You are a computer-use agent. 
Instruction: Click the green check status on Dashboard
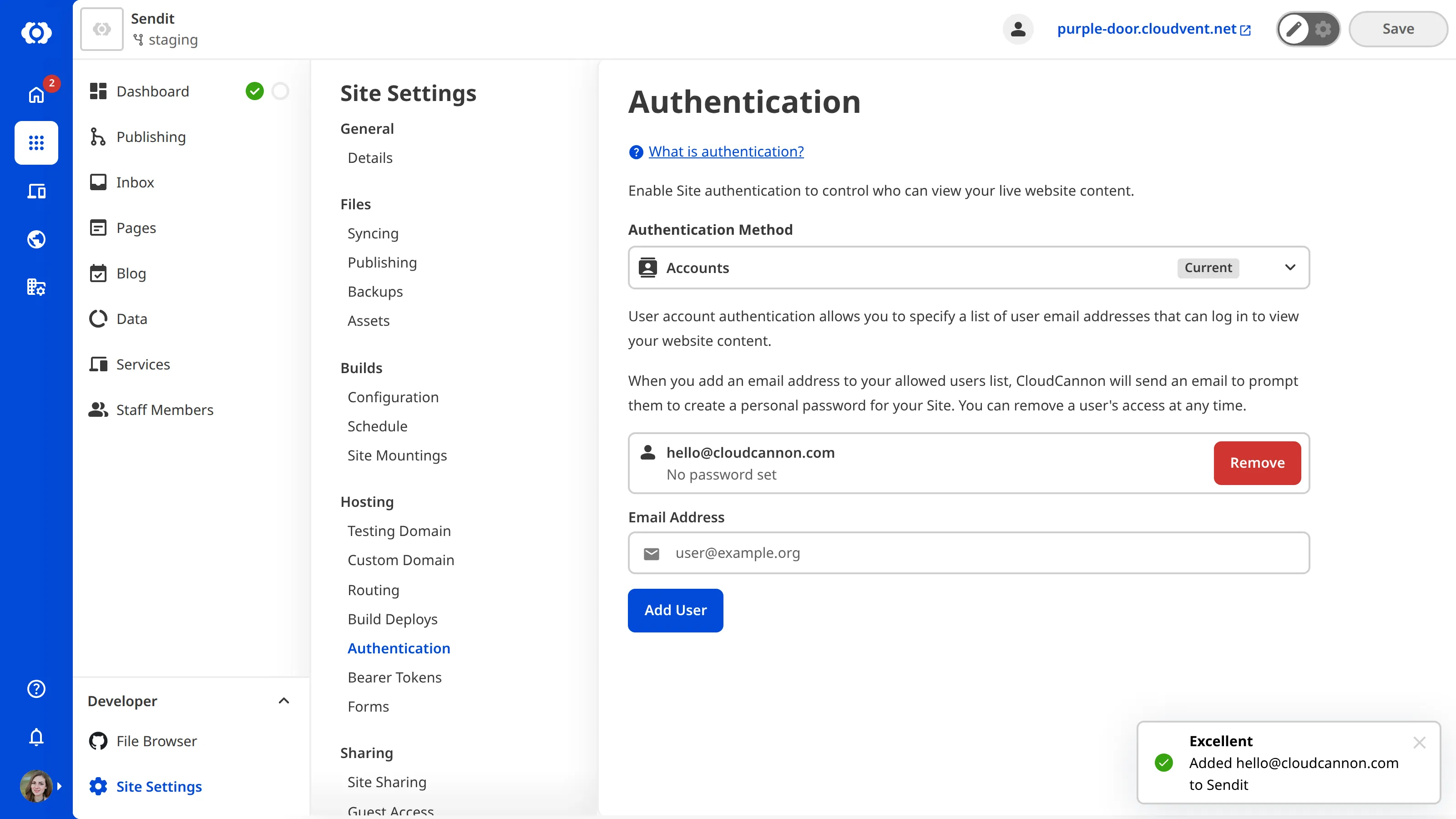(x=254, y=91)
